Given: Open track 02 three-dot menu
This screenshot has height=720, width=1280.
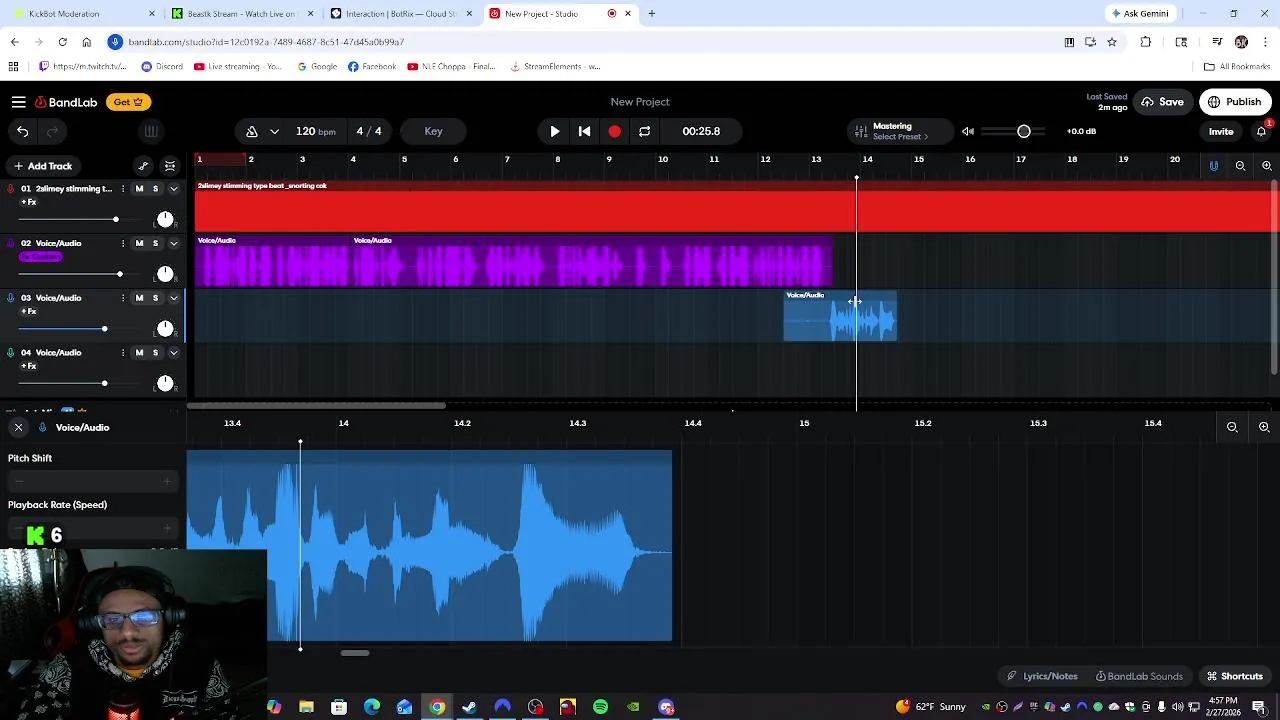Looking at the screenshot, I should click(x=123, y=243).
